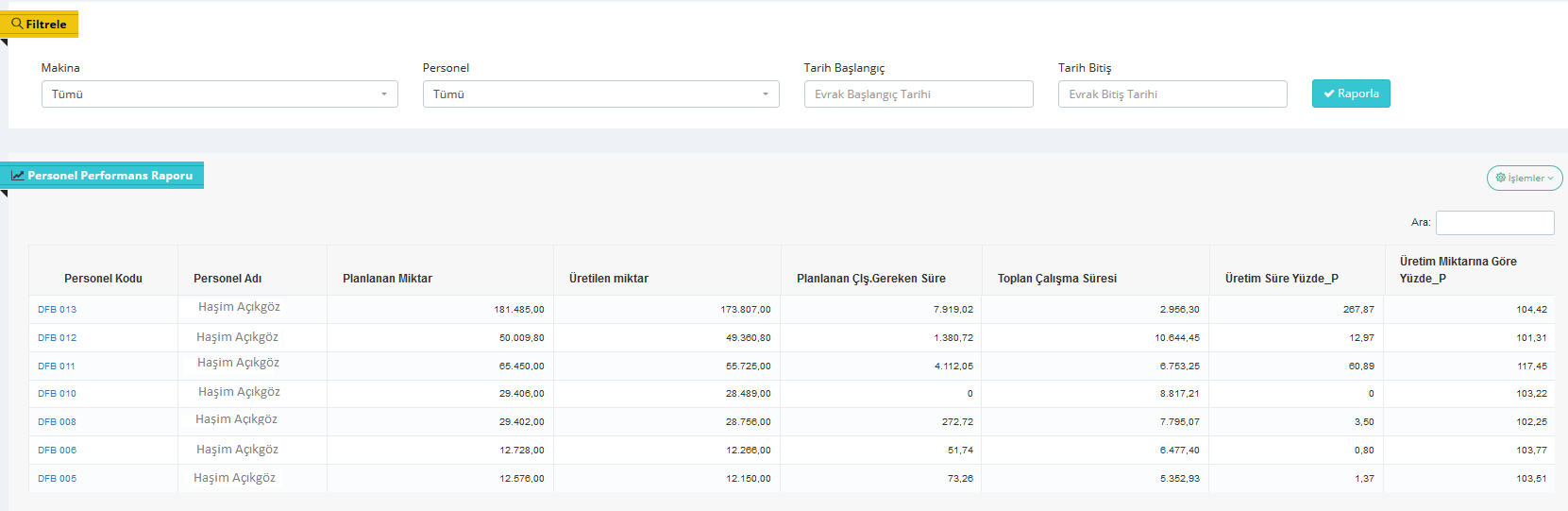The width and height of the screenshot is (1568, 511).
Task: Sort by Toplan Çalışma Süresi column
Action: pos(1056,279)
